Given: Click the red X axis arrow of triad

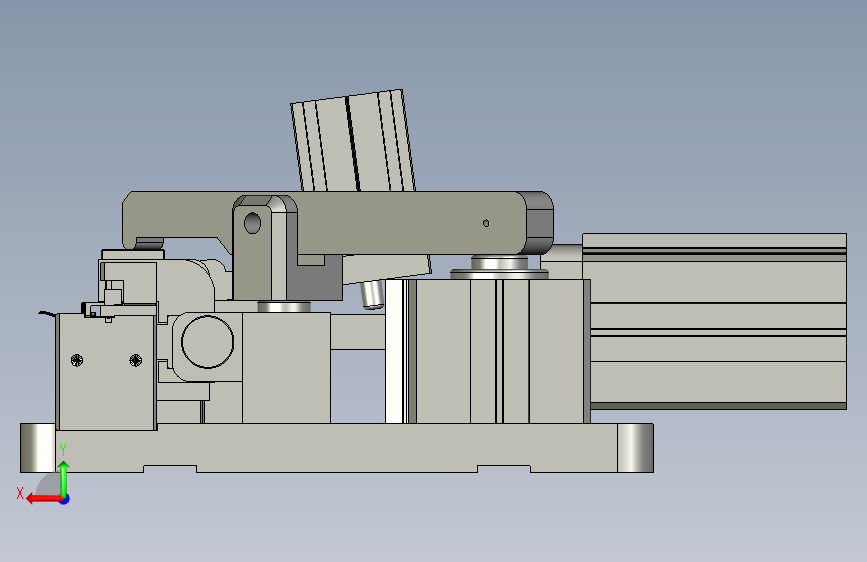Looking at the screenshot, I should tap(43, 499).
